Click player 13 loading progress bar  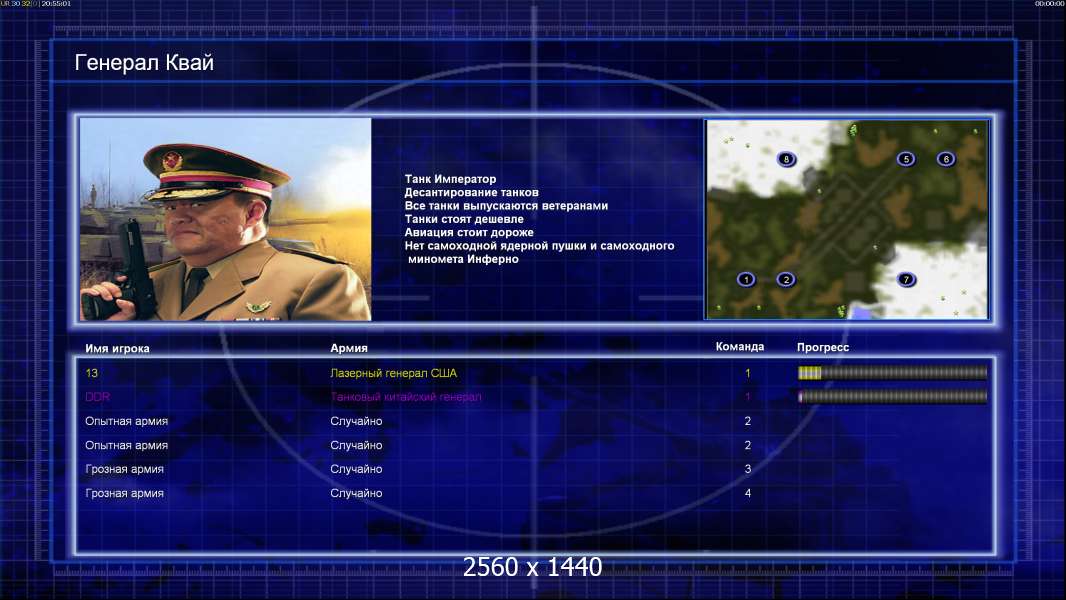(x=892, y=372)
